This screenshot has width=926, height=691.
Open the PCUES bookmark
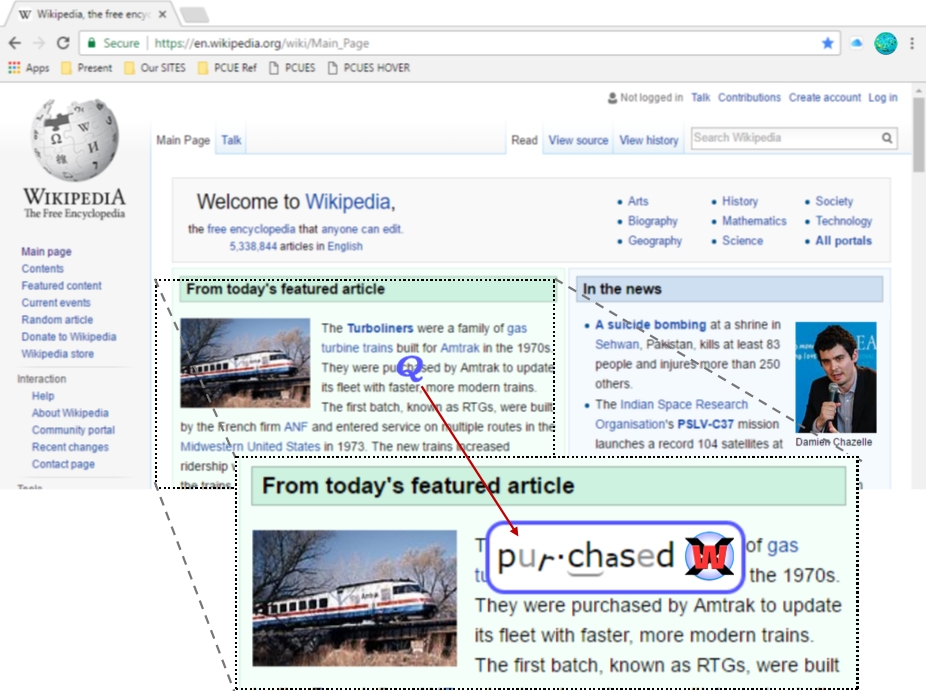292,68
